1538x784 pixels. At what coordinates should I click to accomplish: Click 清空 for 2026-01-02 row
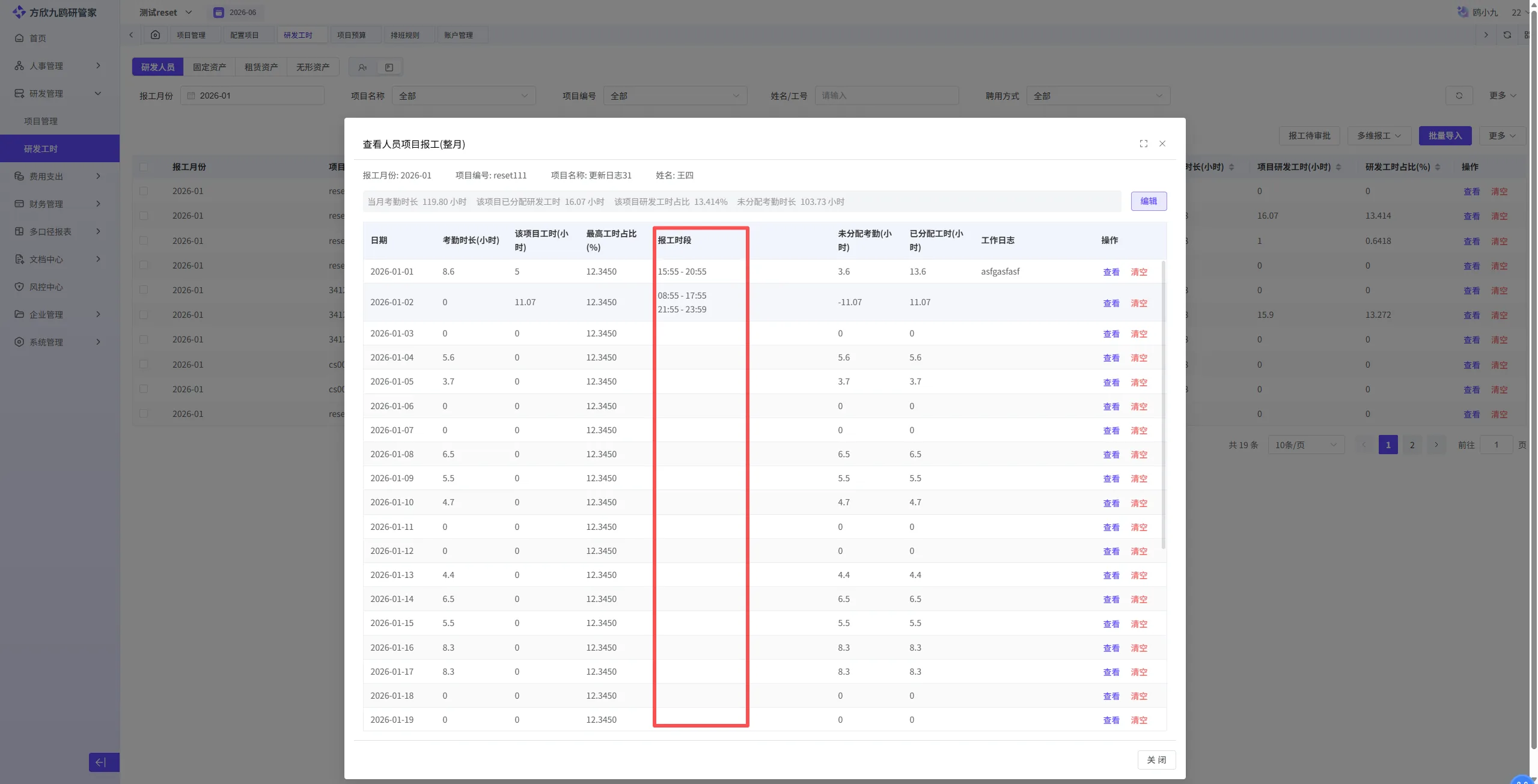pyautogui.click(x=1139, y=303)
